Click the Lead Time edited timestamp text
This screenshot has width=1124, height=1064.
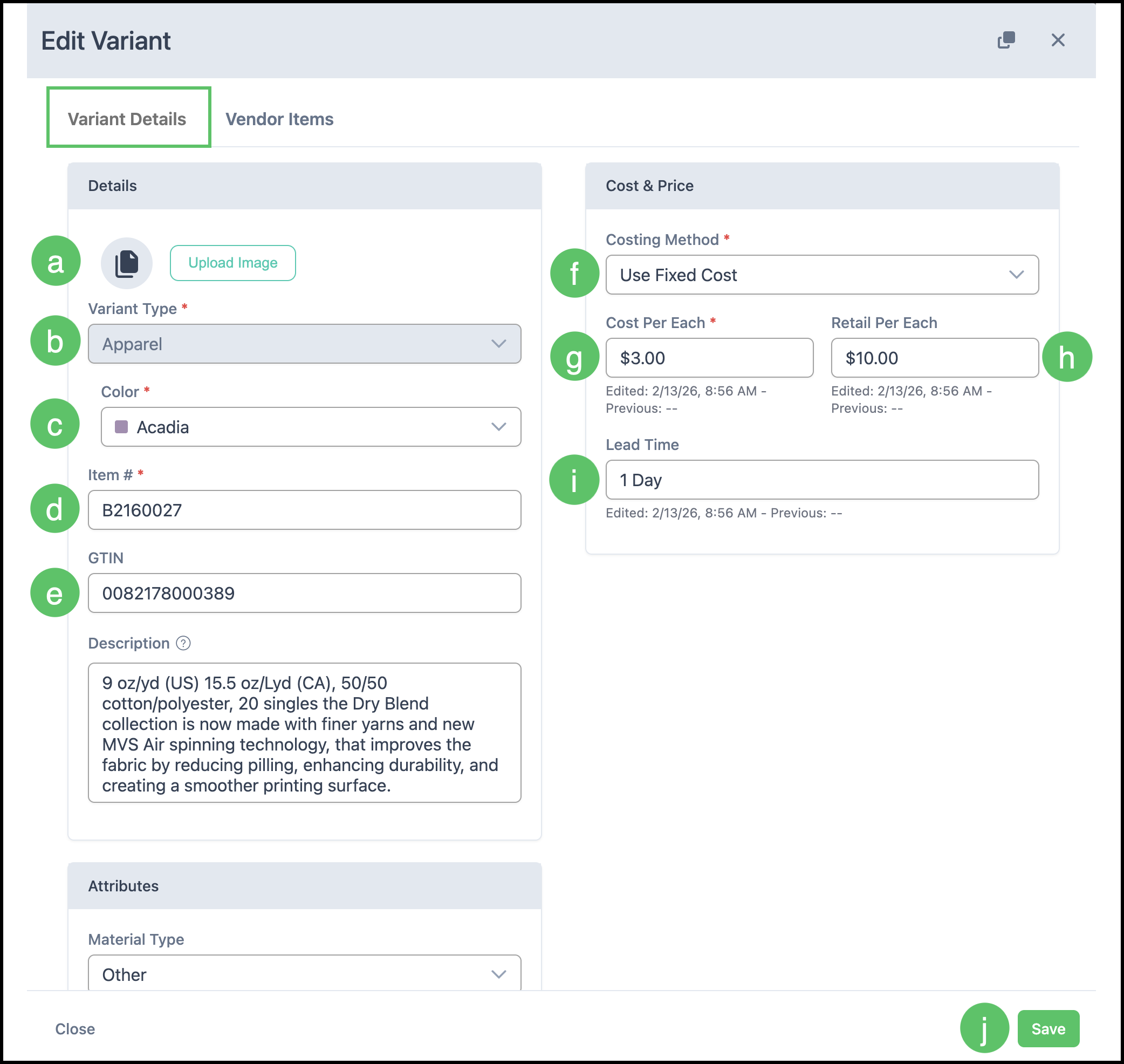point(724,513)
